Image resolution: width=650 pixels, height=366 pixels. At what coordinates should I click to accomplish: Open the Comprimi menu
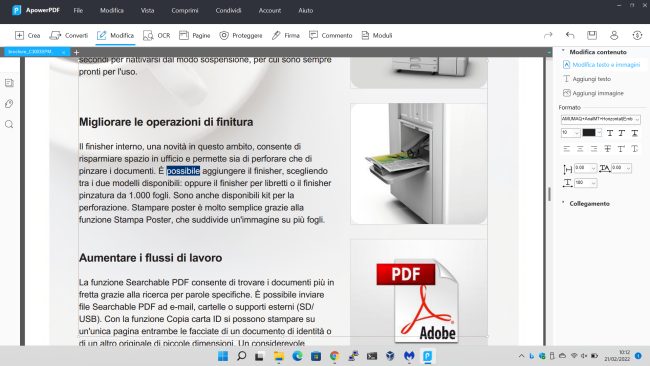click(185, 10)
